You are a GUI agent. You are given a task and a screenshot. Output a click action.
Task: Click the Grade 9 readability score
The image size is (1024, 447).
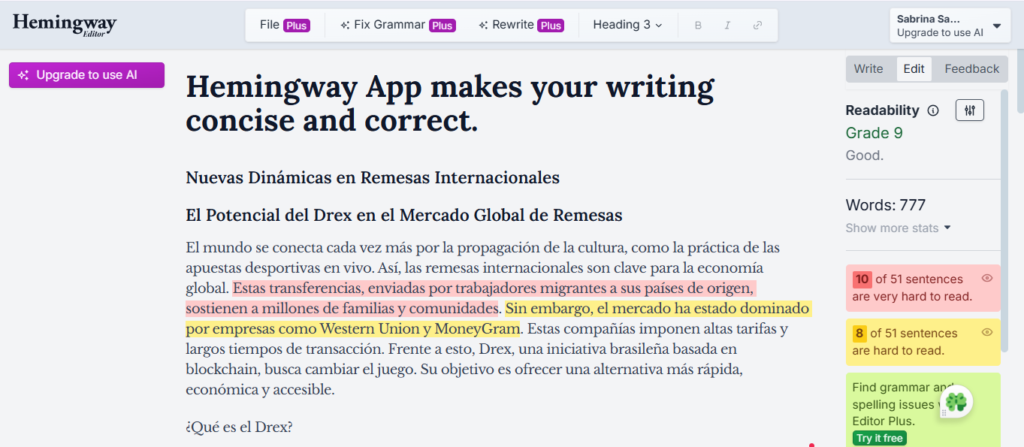[874, 133]
